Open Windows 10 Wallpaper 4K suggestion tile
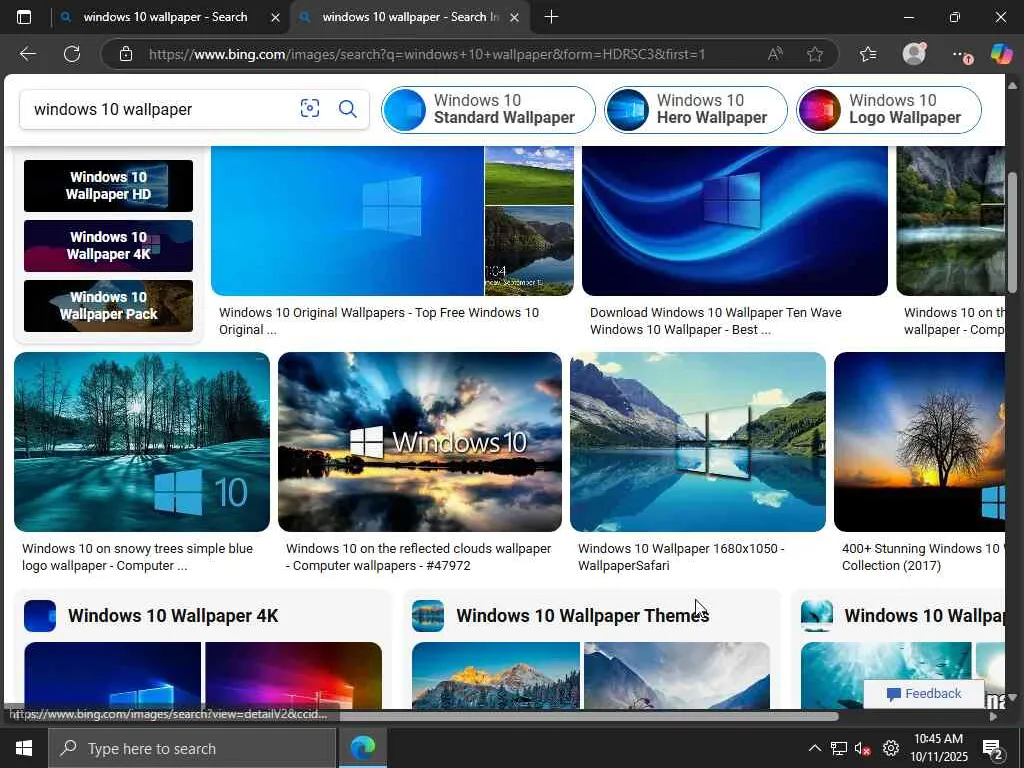 tap(108, 246)
